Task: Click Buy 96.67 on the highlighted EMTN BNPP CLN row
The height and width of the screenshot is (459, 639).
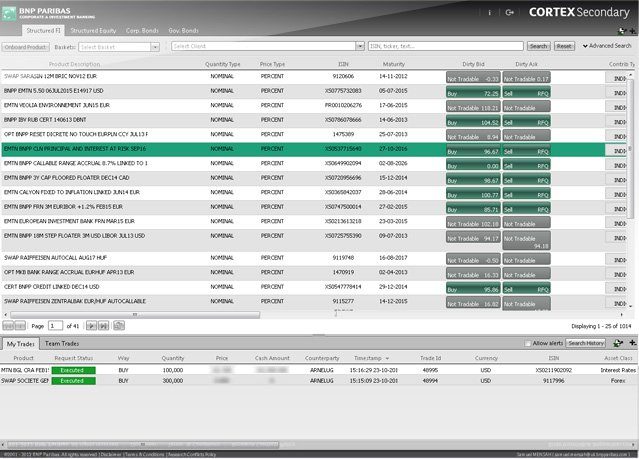Action: click(473, 150)
